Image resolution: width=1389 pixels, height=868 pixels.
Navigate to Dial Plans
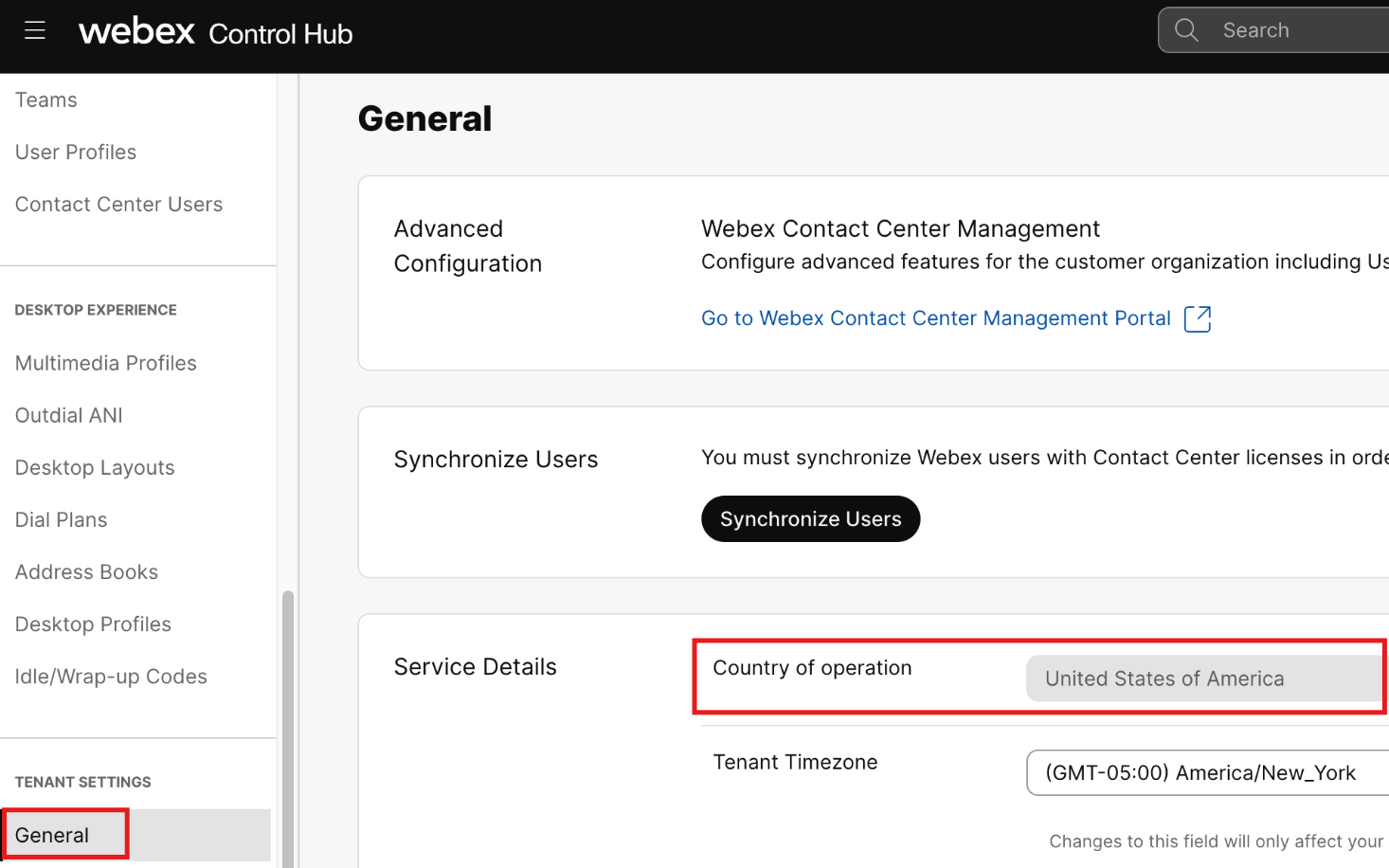click(62, 520)
